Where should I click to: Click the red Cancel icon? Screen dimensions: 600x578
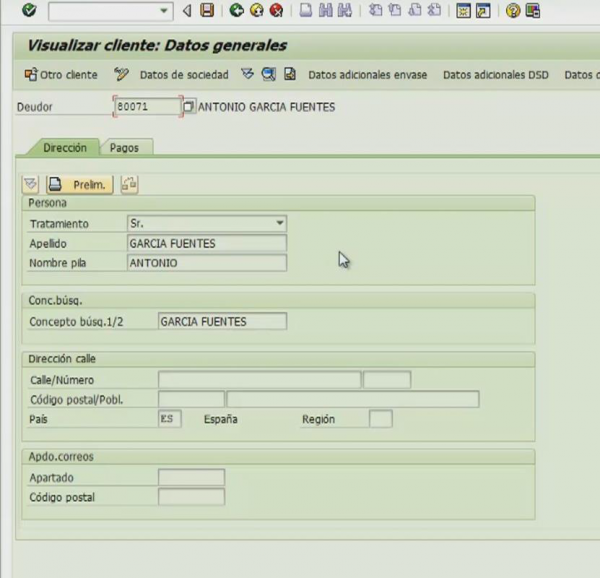tap(276, 10)
